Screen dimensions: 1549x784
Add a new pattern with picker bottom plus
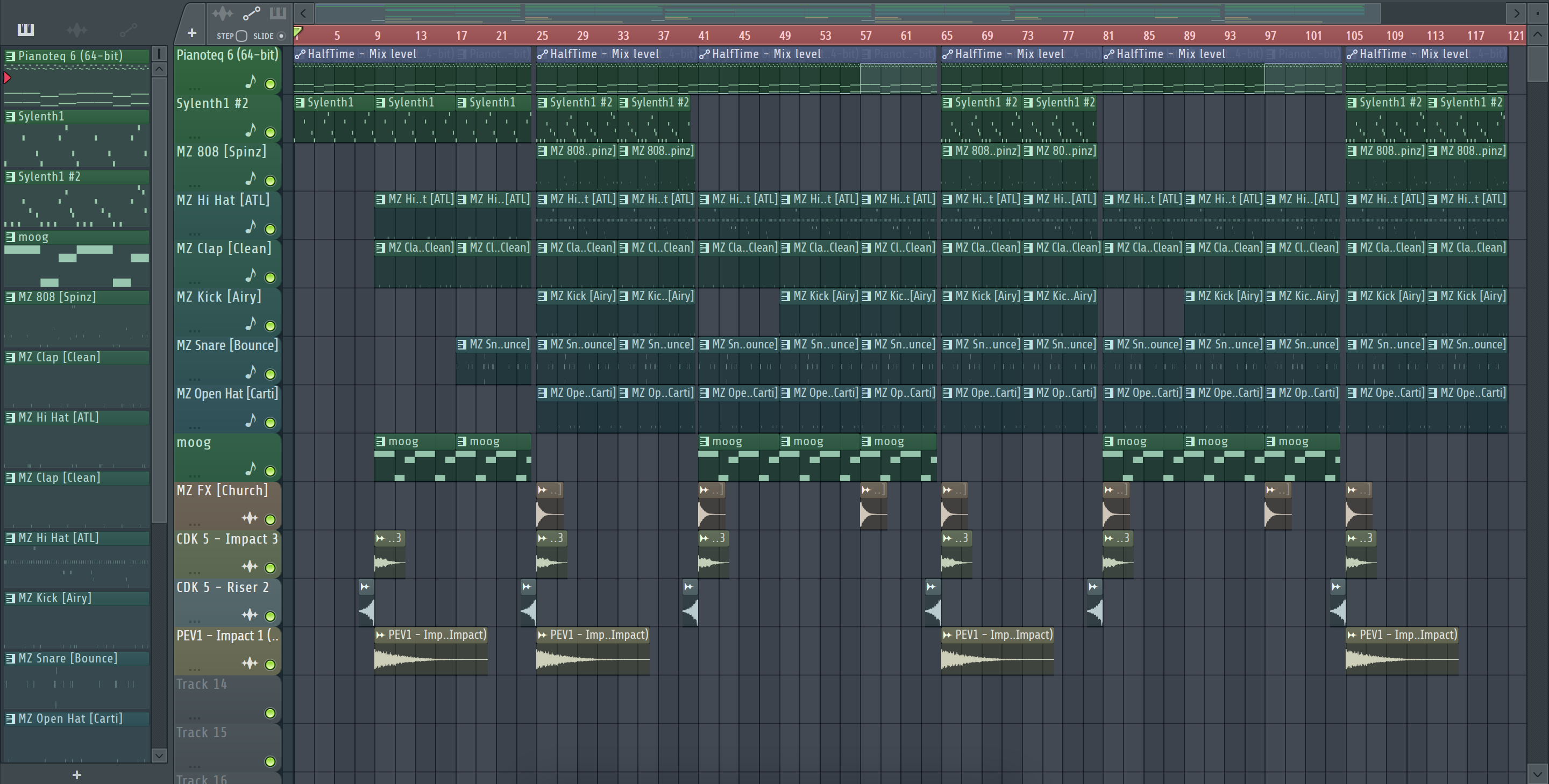pos(77,775)
